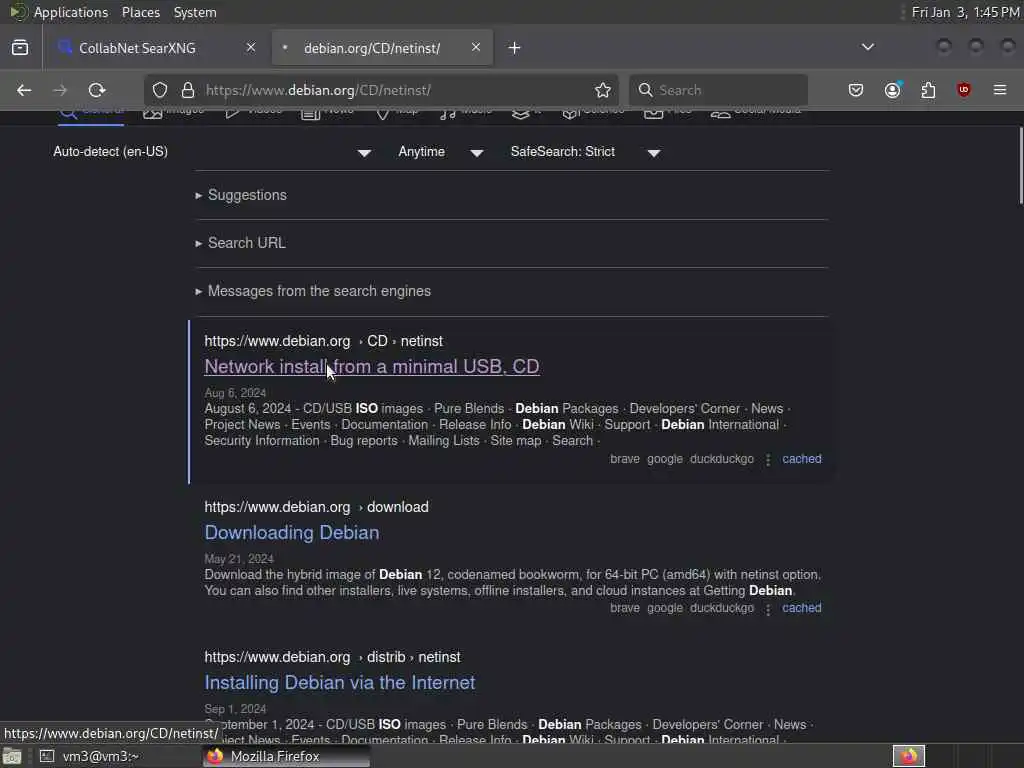Open the Firefox hamburger application menu
Image resolution: width=1024 pixels, height=768 pixels.
[x=1000, y=90]
